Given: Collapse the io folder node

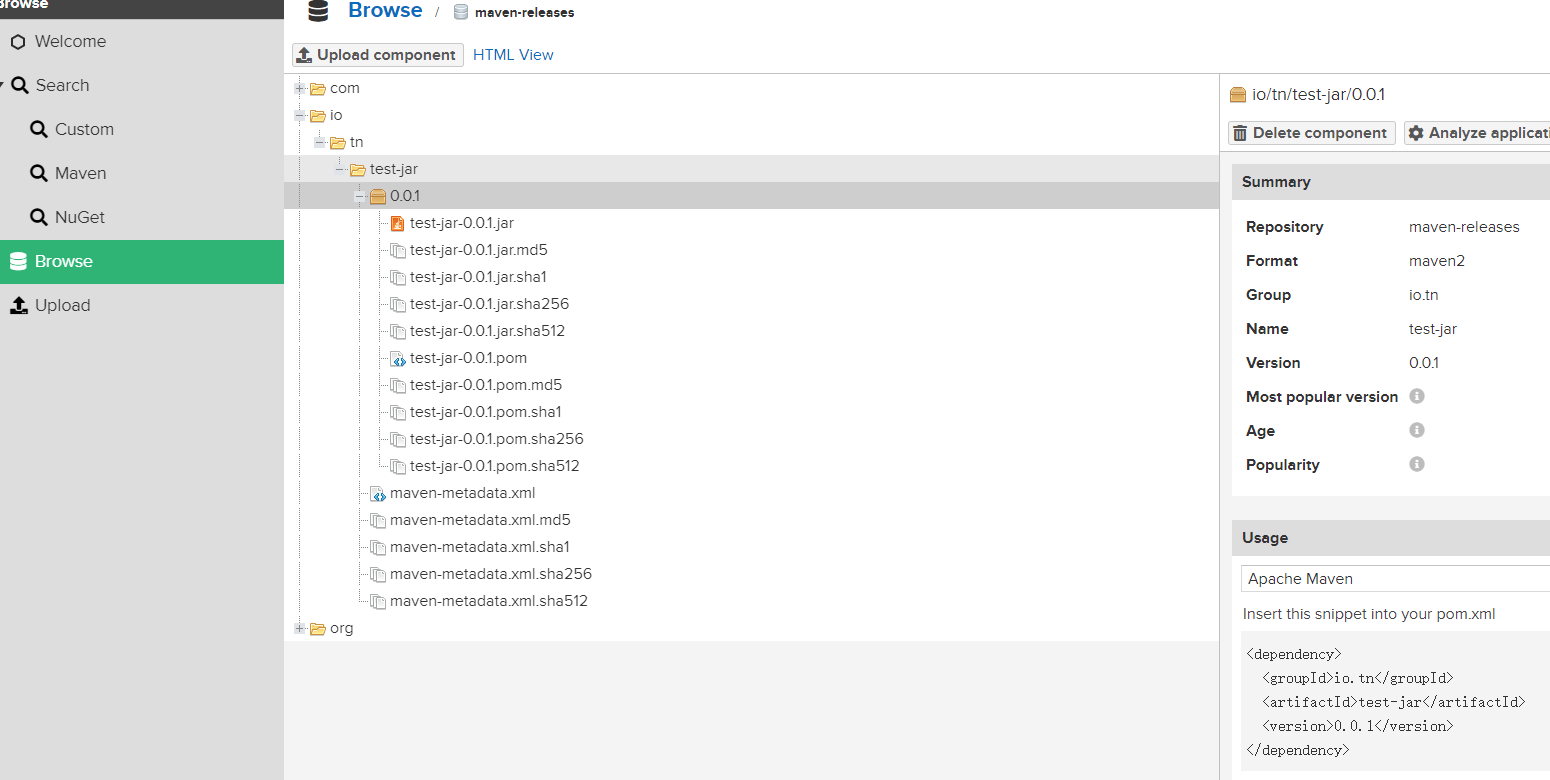Looking at the screenshot, I should tap(299, 115).
